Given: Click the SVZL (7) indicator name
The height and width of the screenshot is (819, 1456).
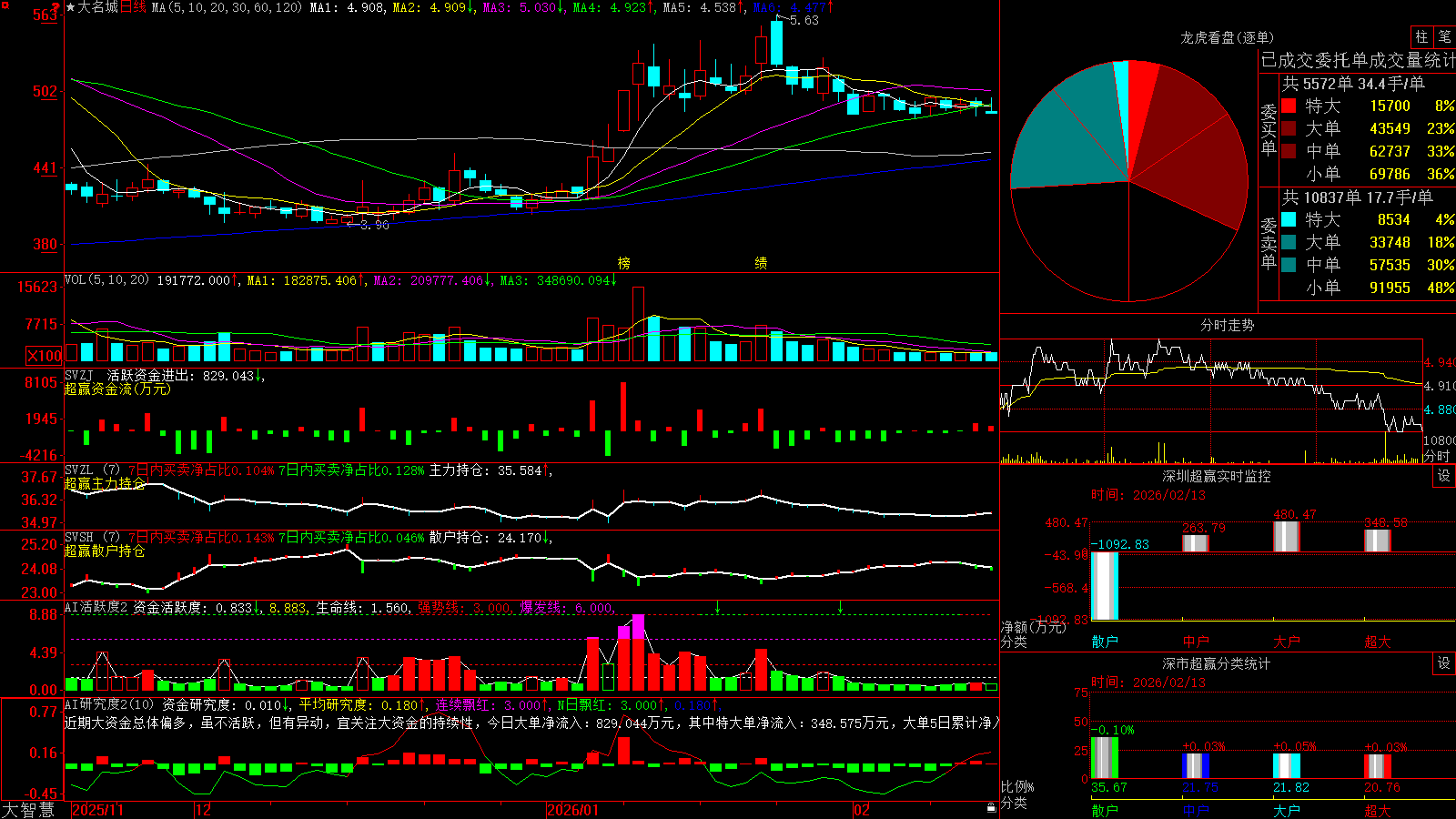Looking at the screenshot, I should [x=92, y=470].
